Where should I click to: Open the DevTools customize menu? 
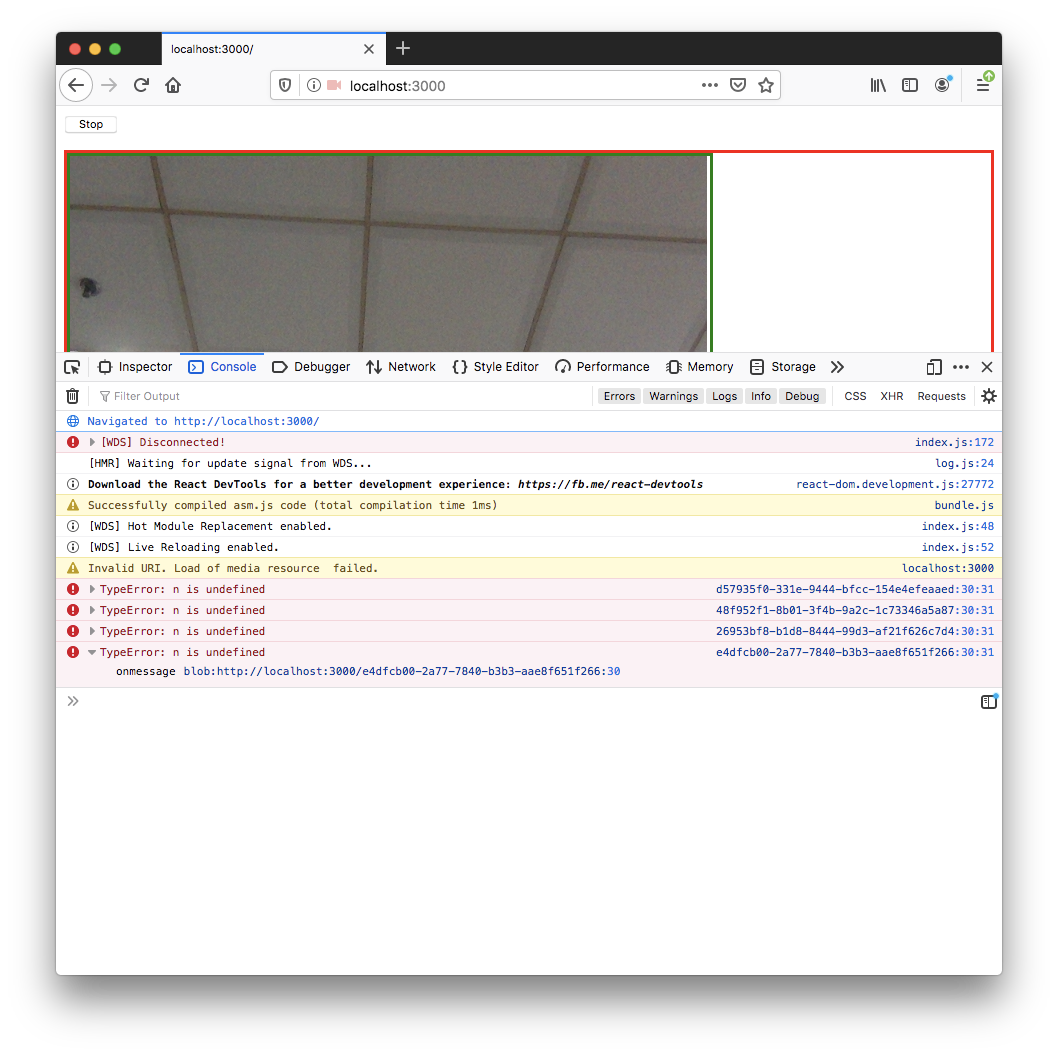(960, 367)
